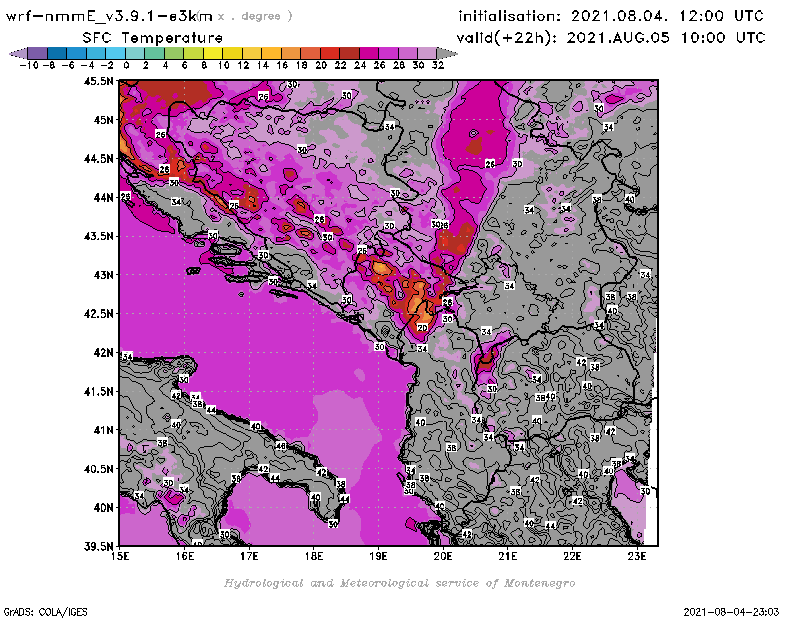
Task: Click the '41.5N' latitude label
Action: tap(98, 391)
